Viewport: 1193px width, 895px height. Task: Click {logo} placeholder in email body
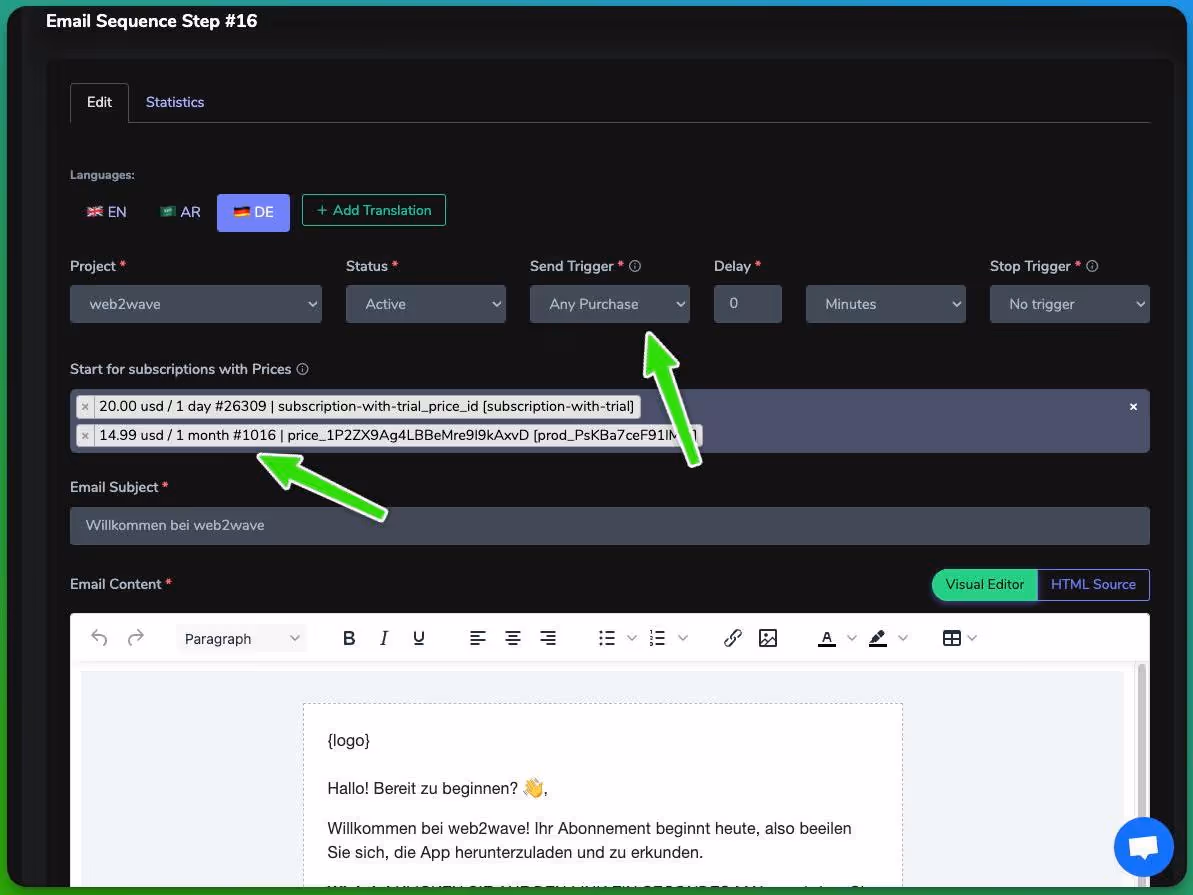tap(348, 741)
